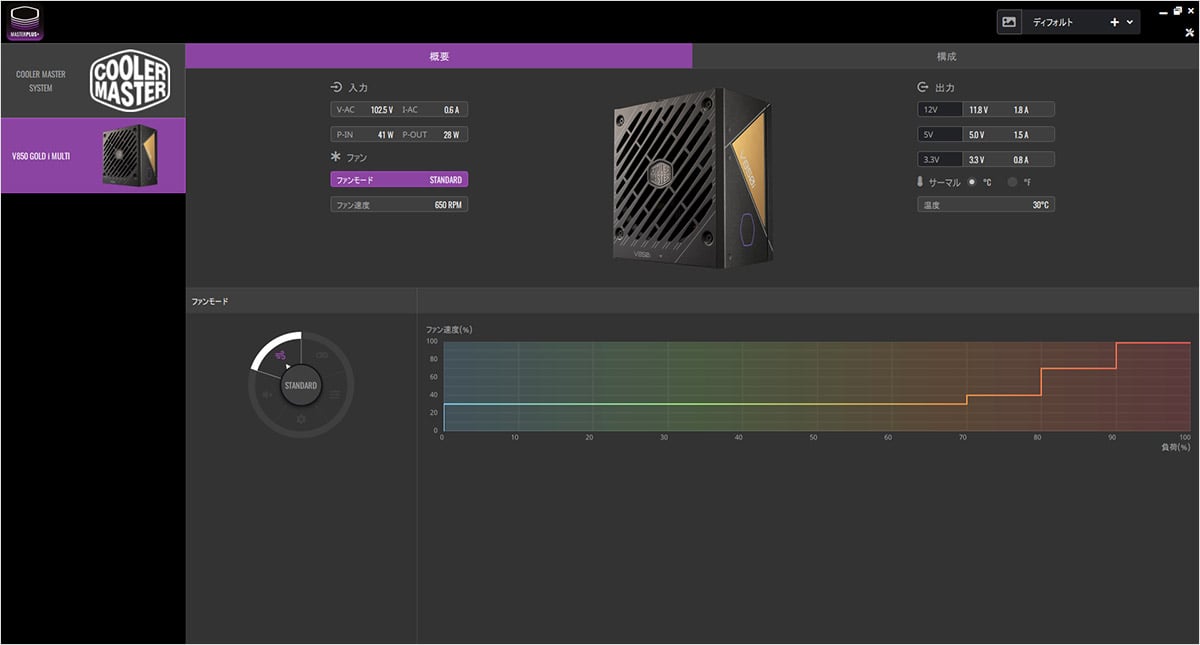Click the ファン速度 650 RPM field

coord(399,205)
